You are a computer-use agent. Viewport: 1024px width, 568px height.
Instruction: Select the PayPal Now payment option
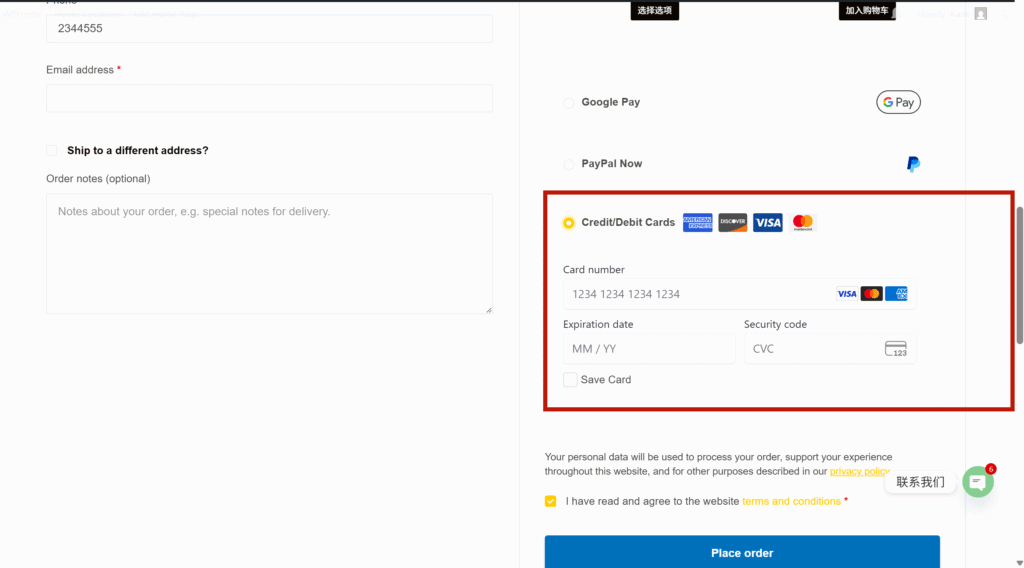pos(568,164)
